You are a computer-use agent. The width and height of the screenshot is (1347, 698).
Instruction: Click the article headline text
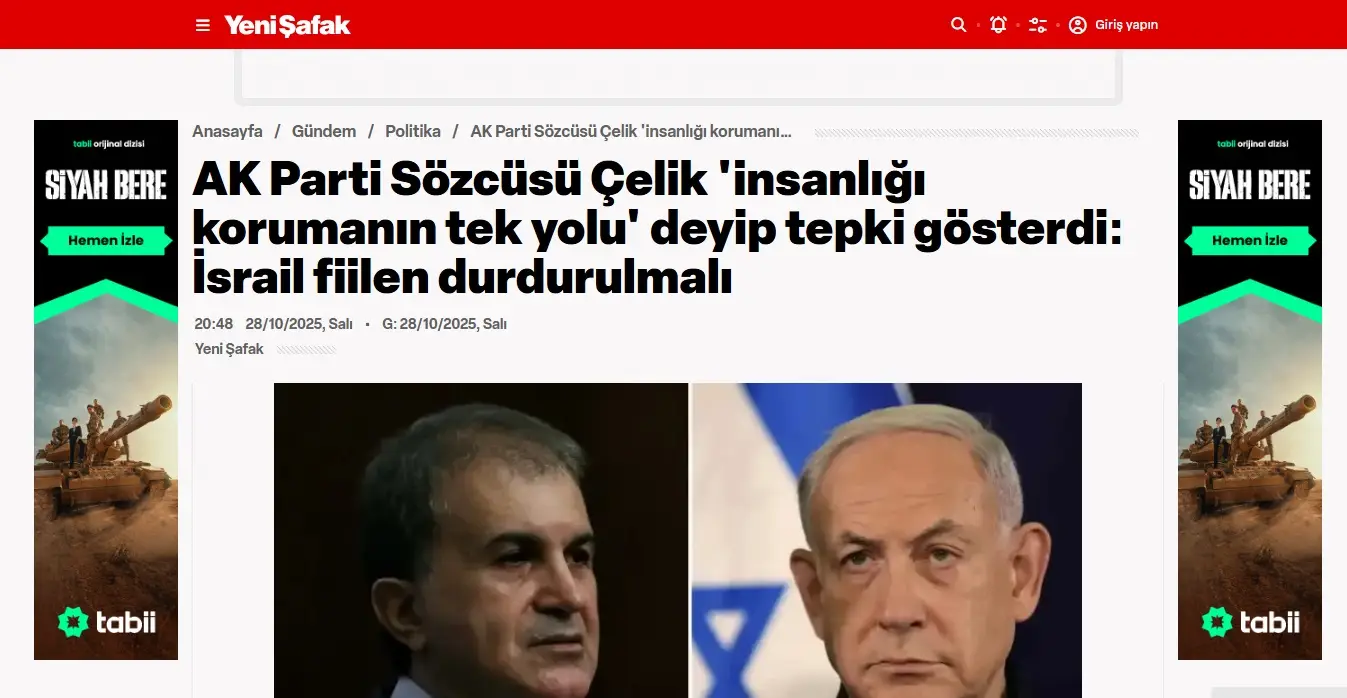657,229
